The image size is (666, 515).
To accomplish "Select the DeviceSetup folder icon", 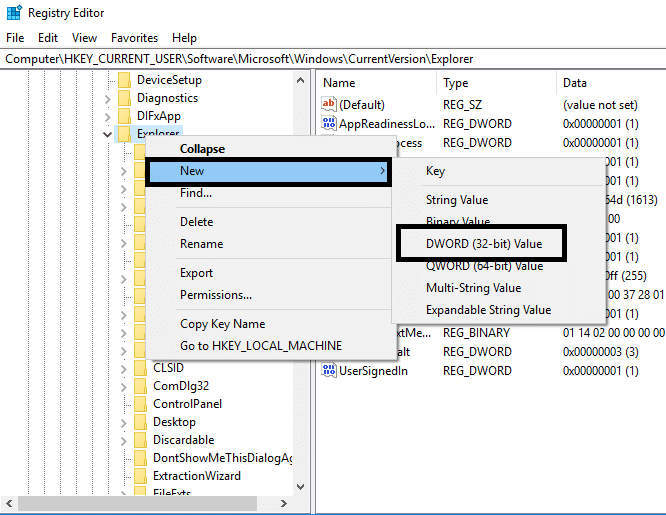I will pyautogui.click(x=124, y=80).
